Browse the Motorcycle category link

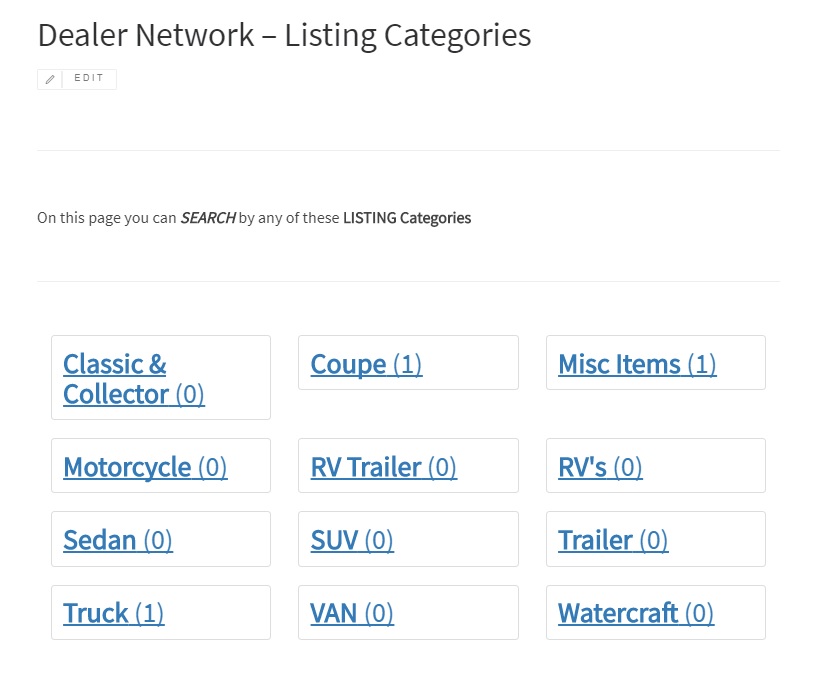127,467
